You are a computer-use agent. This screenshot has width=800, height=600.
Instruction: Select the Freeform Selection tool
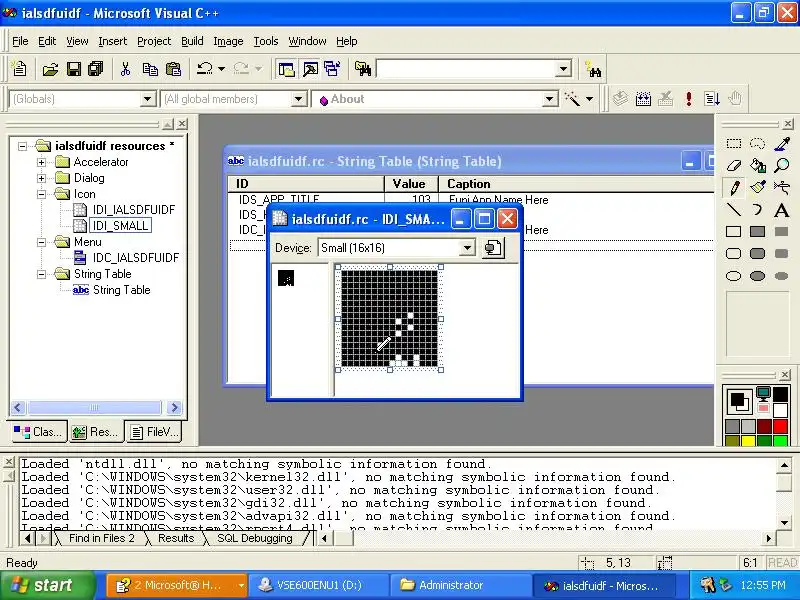pos(758,143)
